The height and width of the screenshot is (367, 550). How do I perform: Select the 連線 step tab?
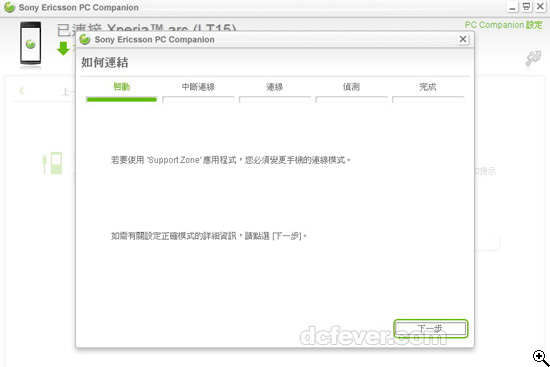275,87
